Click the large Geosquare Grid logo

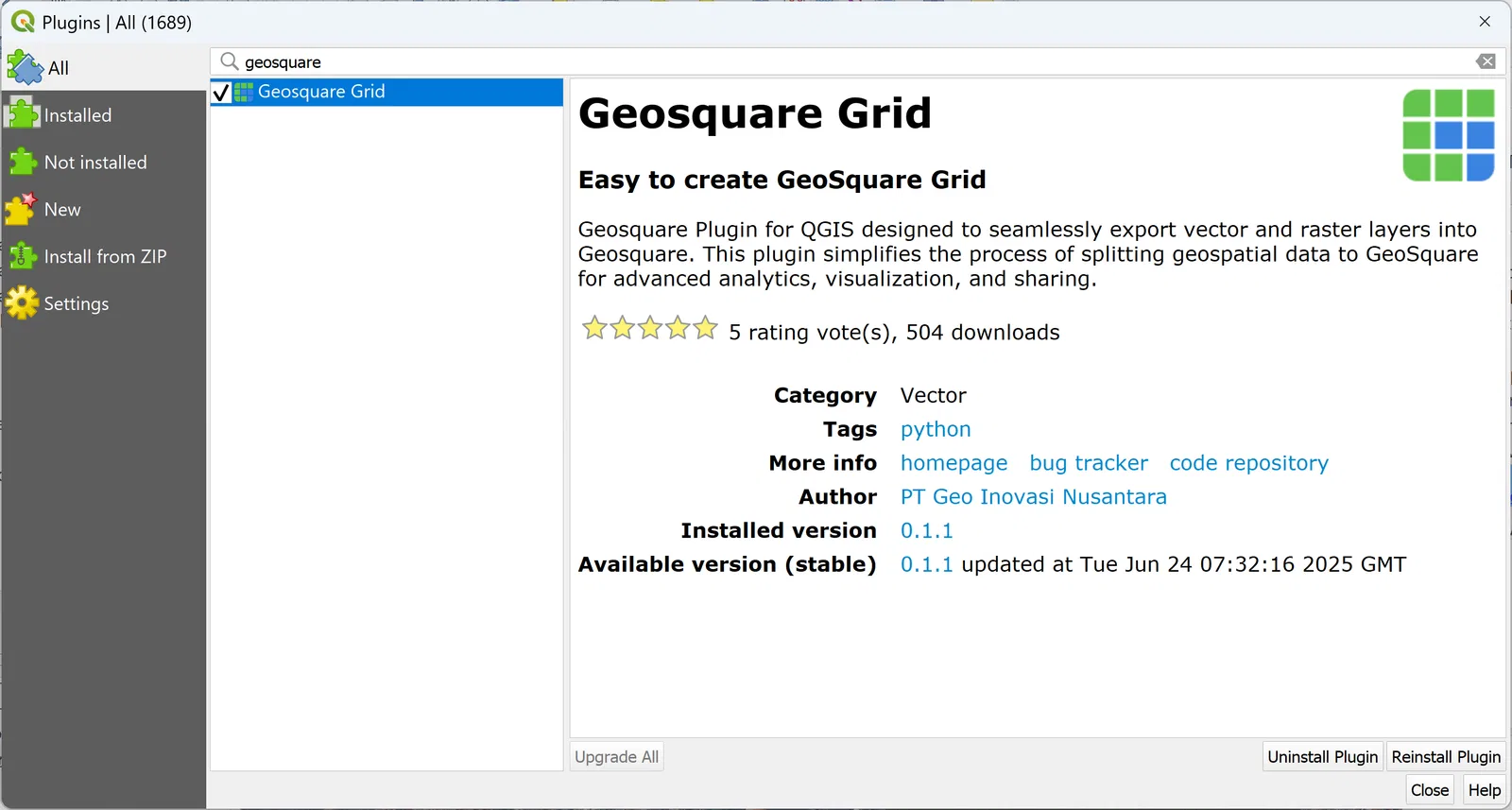1449,135
